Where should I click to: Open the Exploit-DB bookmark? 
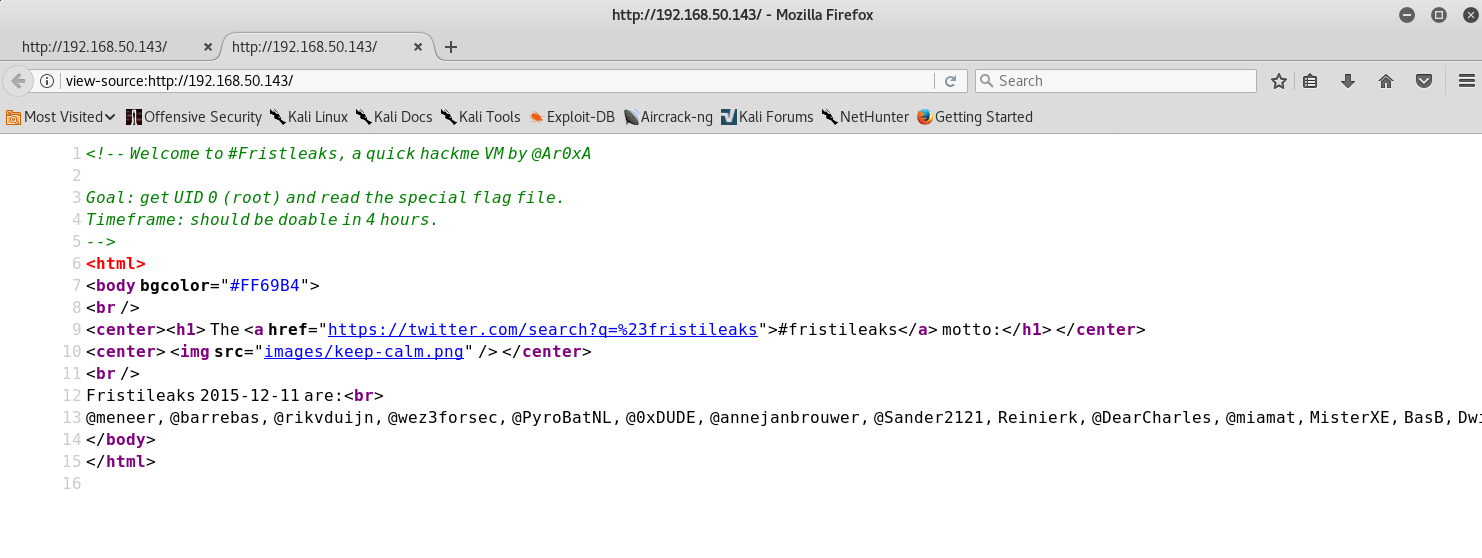[572, 117]
